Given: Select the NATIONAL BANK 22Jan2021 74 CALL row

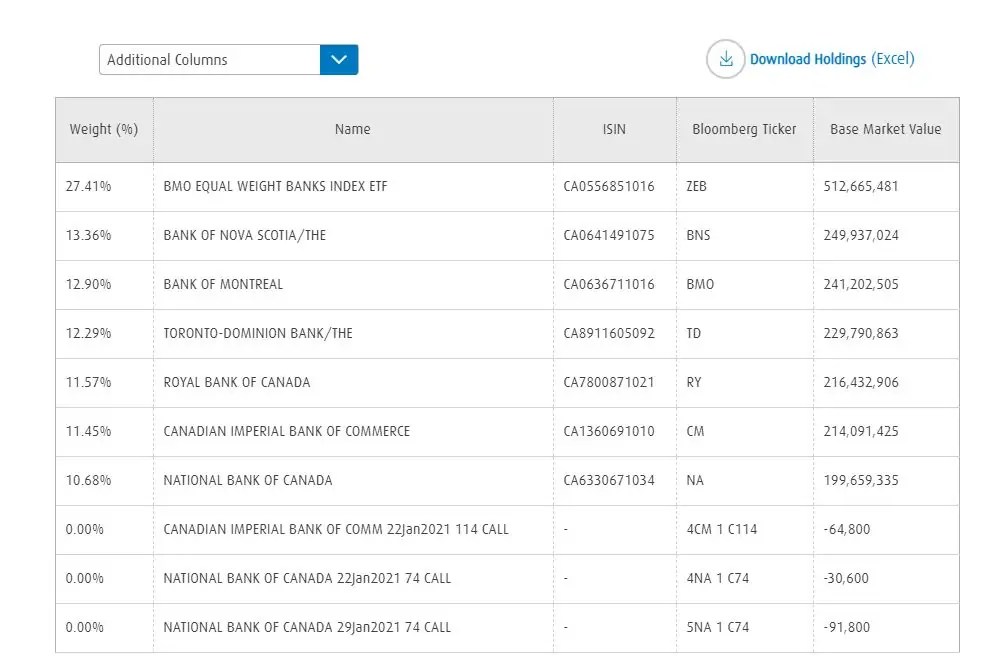Looking at the screenshot, I should (x=305, y=578).
